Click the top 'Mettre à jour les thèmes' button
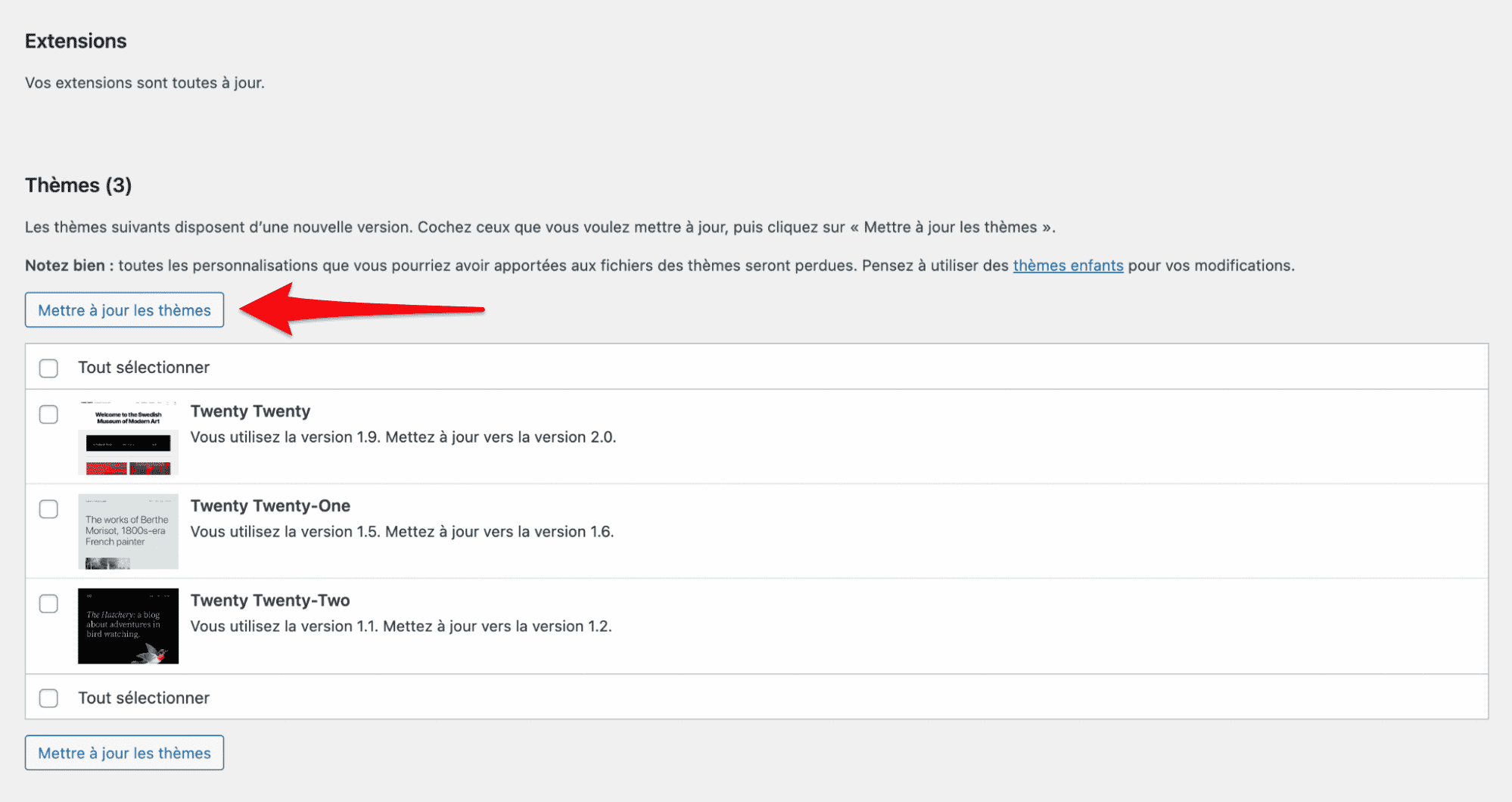This screenshot has height=802, width=1512. coord(123,309)
